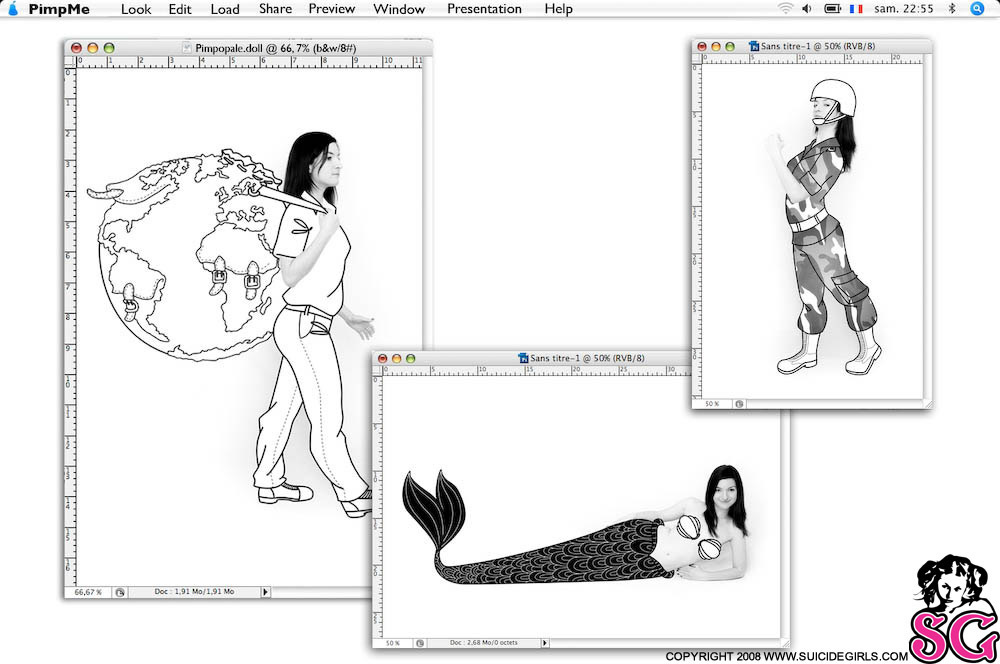Click the clock showing sam. 22:55
This screenshot has width=1000, height=664.
tap(904, 8)
